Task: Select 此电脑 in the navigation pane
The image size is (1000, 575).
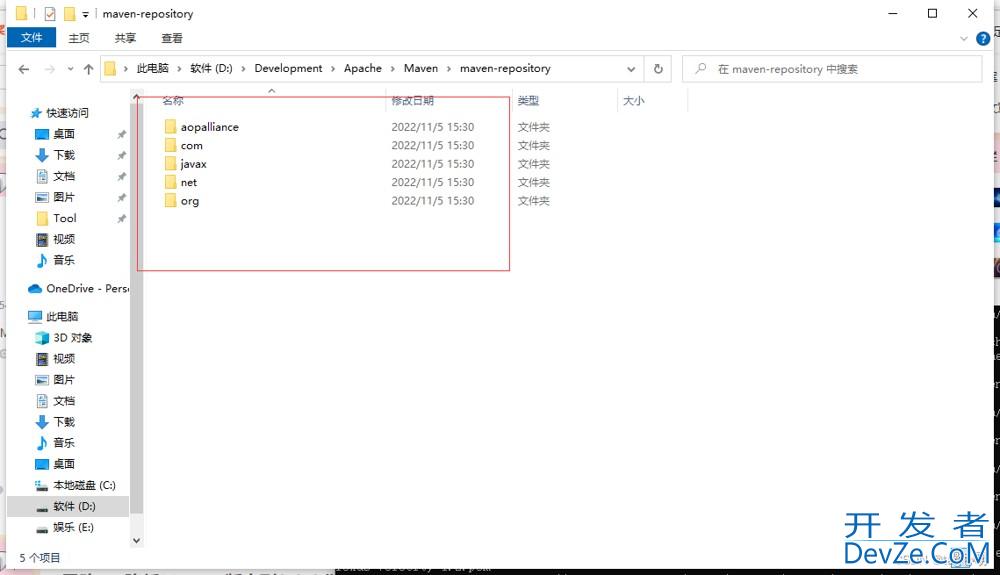Action: (x=62, y=316)
